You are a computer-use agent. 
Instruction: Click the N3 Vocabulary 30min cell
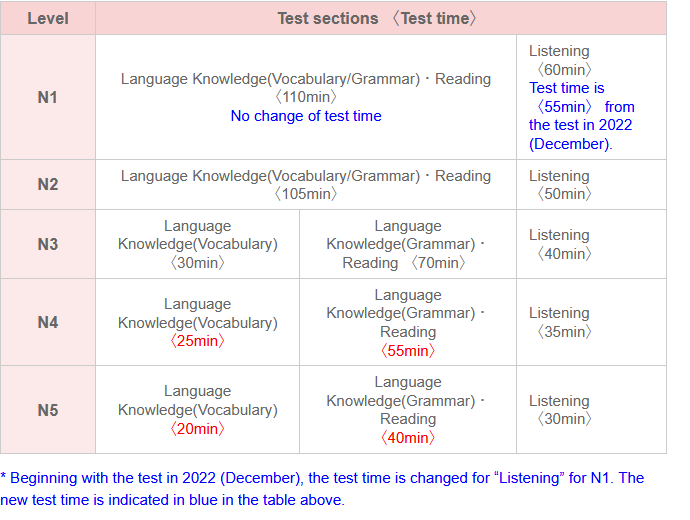pos(197,244)
